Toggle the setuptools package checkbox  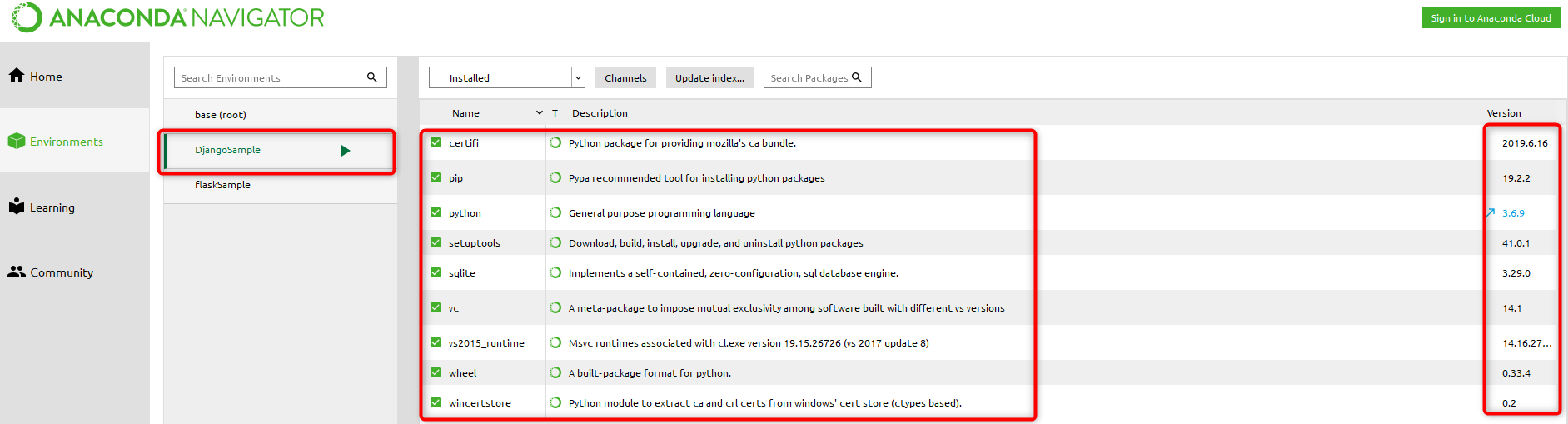[436, 242]
